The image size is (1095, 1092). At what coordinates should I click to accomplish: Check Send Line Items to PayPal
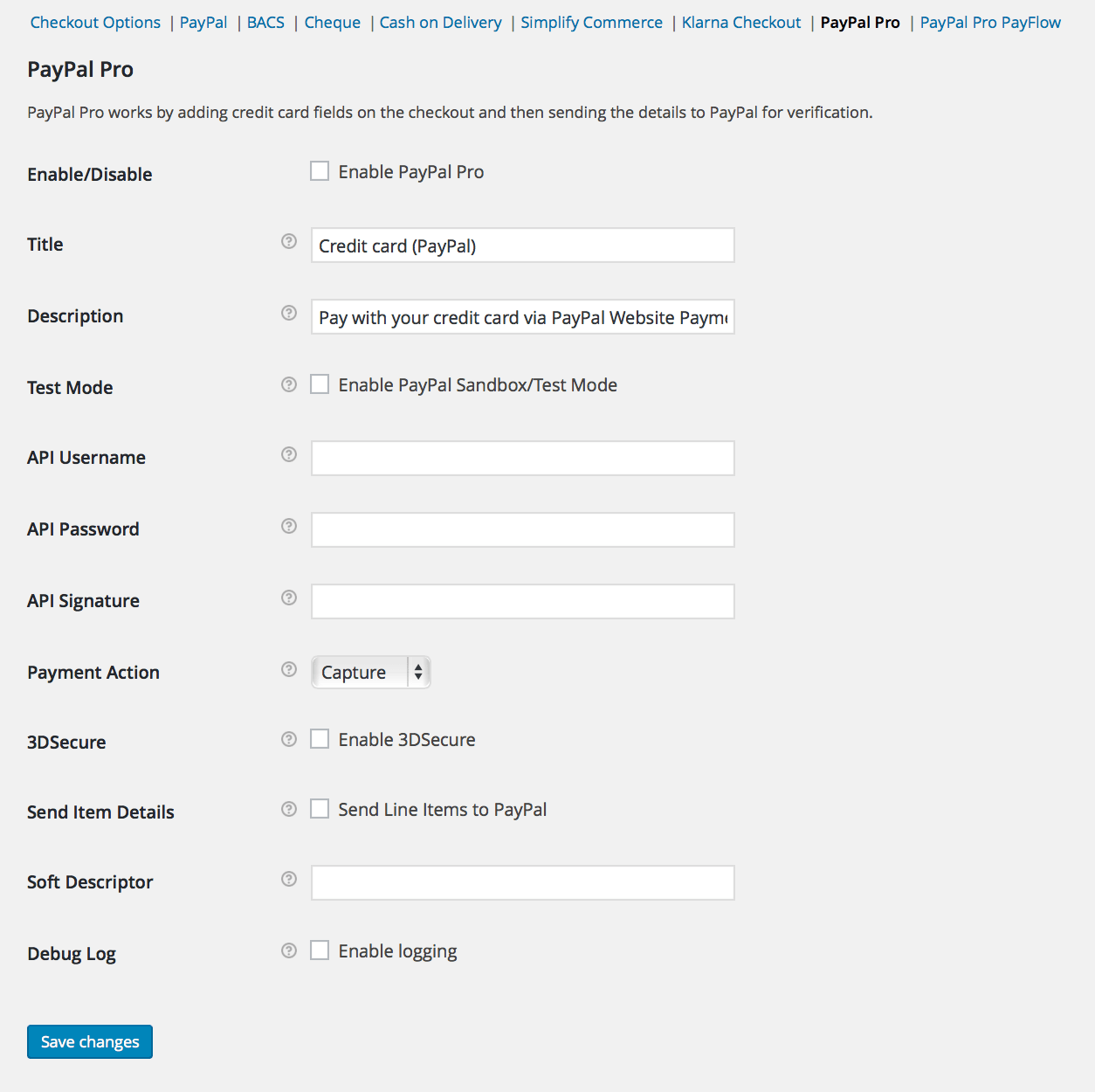pos(320,808)
